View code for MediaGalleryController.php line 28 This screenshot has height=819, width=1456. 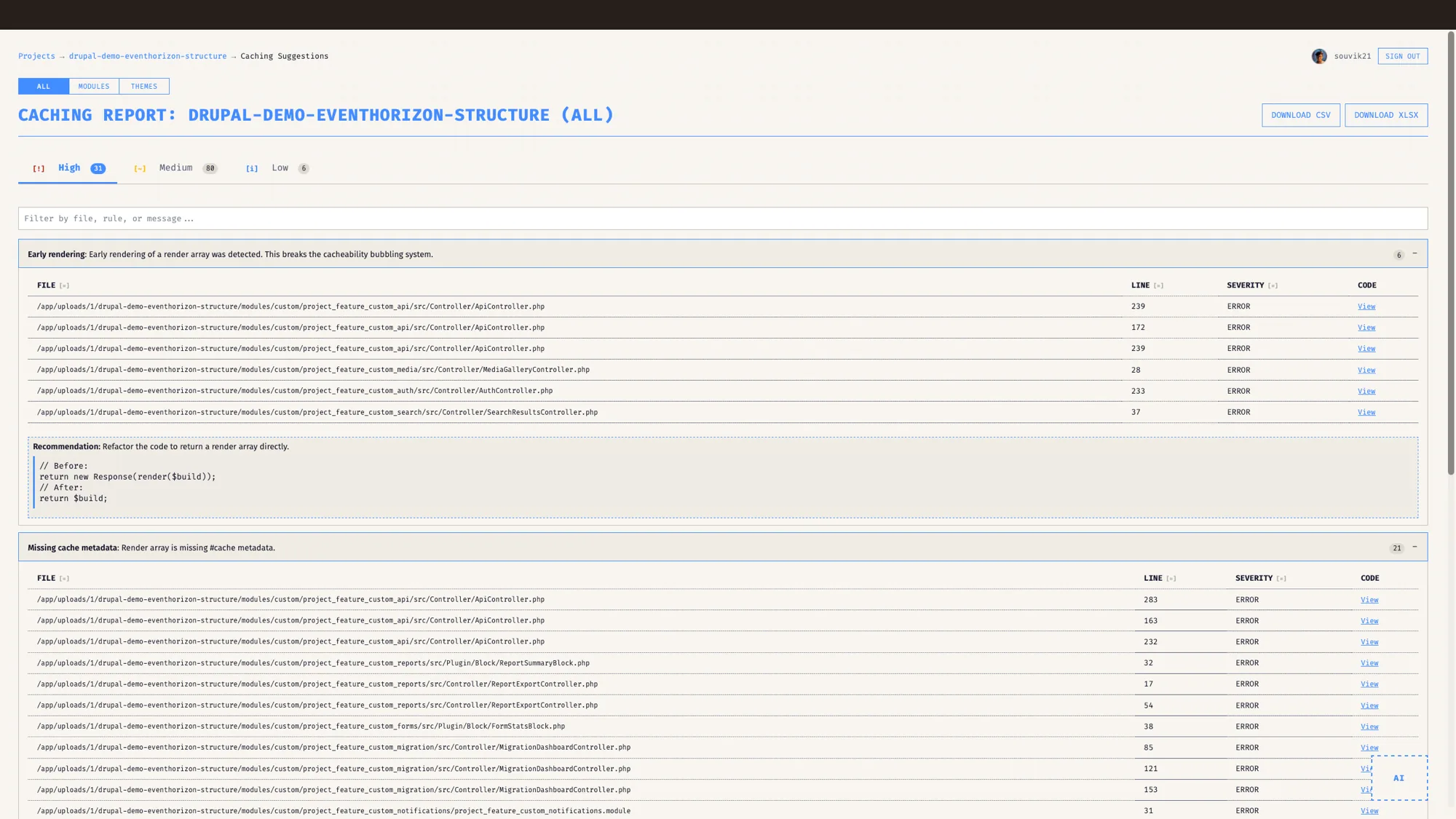[x=1366, y=370]
